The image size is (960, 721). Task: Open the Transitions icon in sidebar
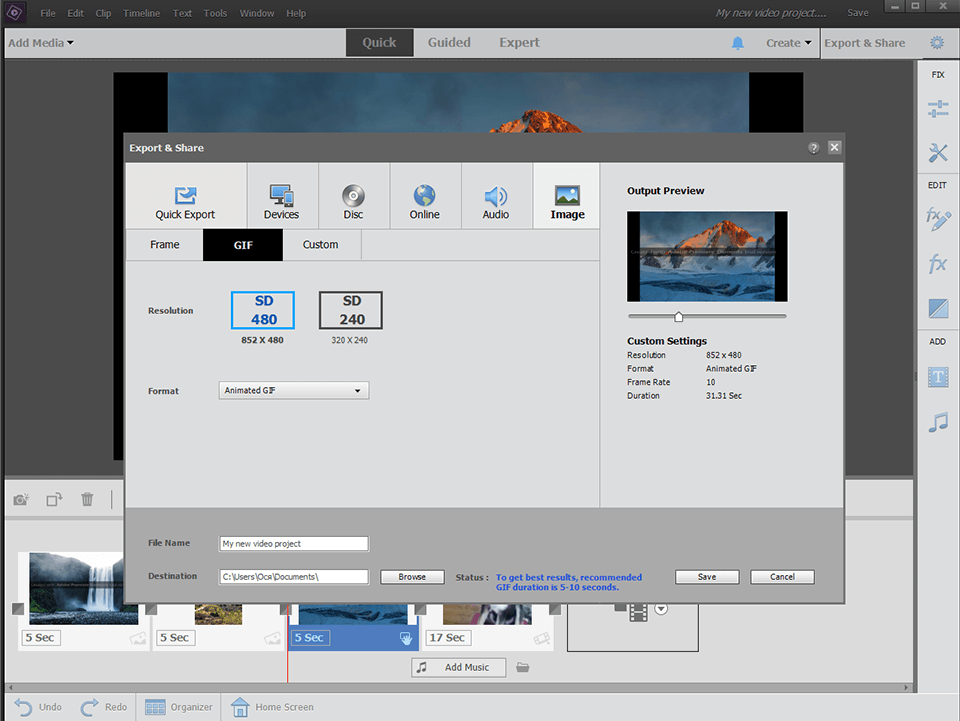coord(938,308)
